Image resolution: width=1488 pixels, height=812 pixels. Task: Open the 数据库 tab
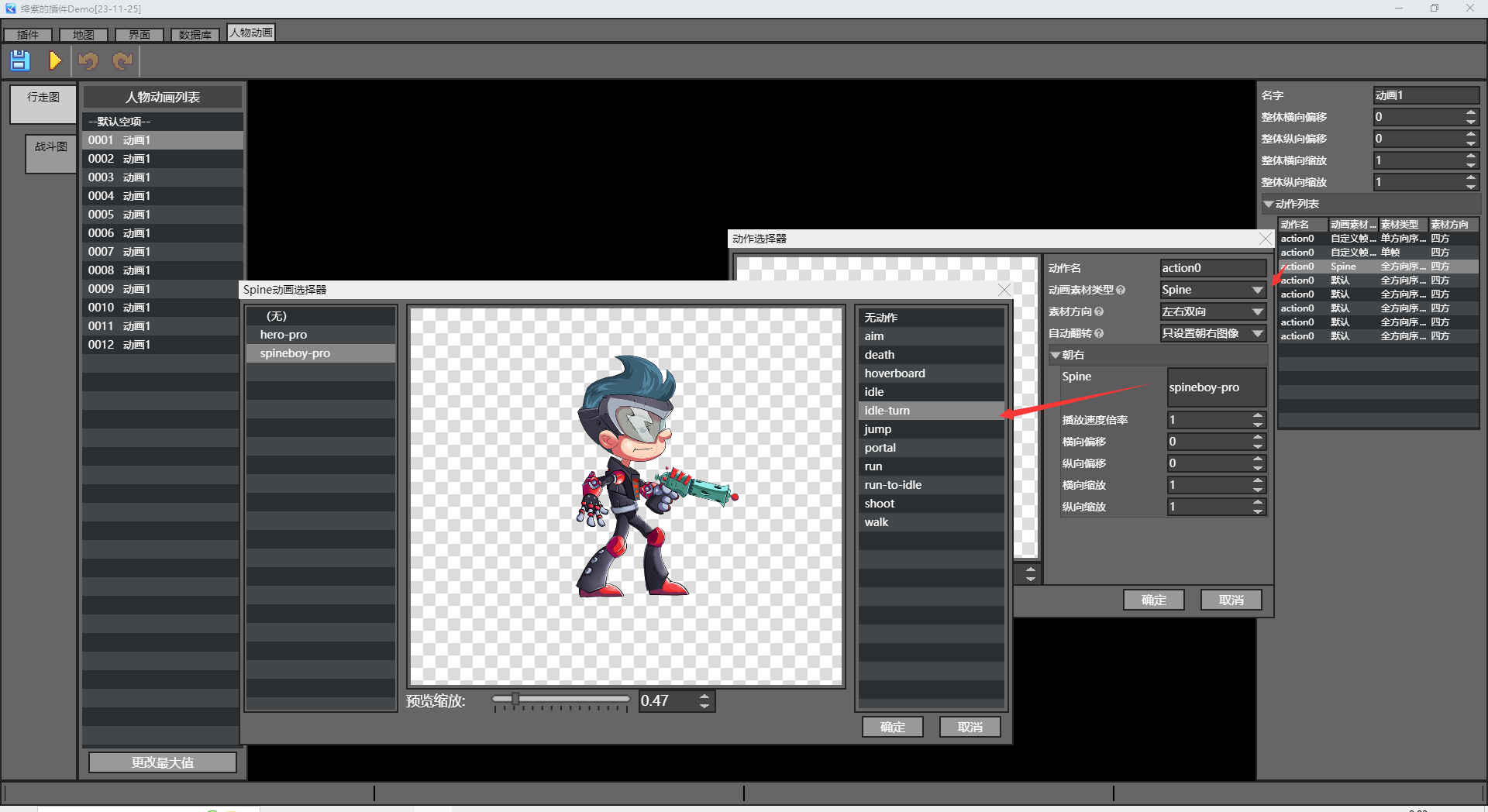pos(195,35)
